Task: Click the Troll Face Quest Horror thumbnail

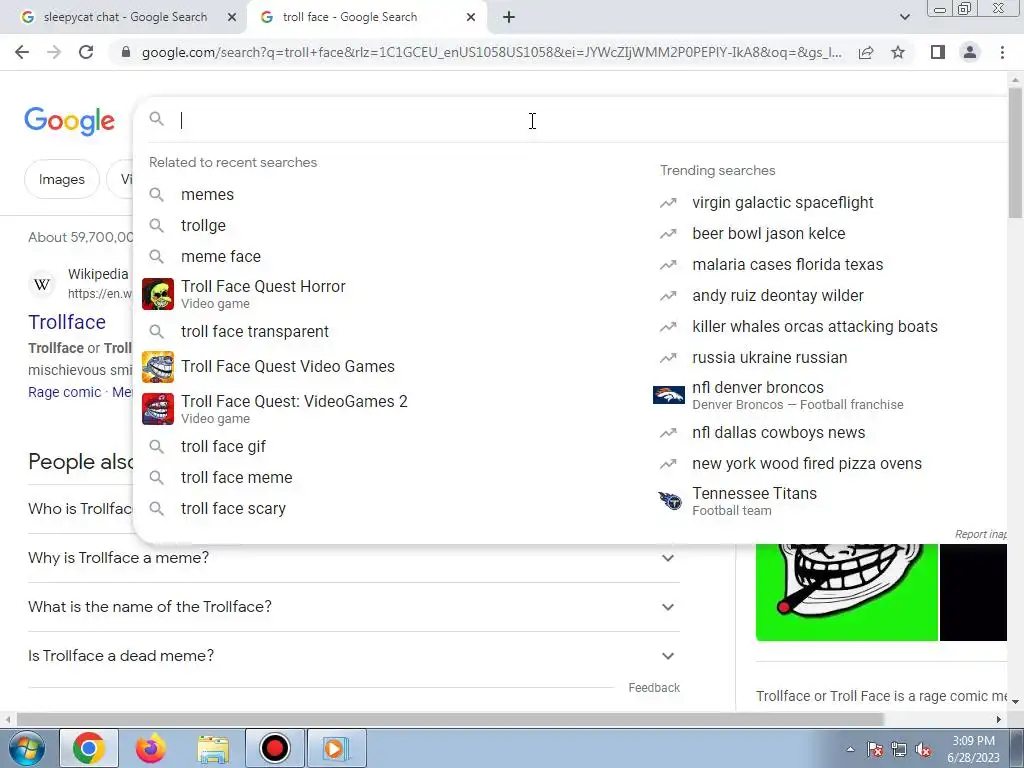Action: (x=158, y=294)
